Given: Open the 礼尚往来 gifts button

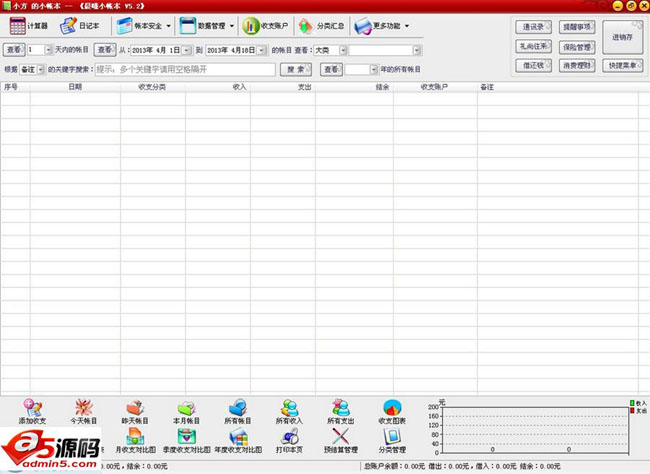Looking at the screenshot, I should click(534, 46).
